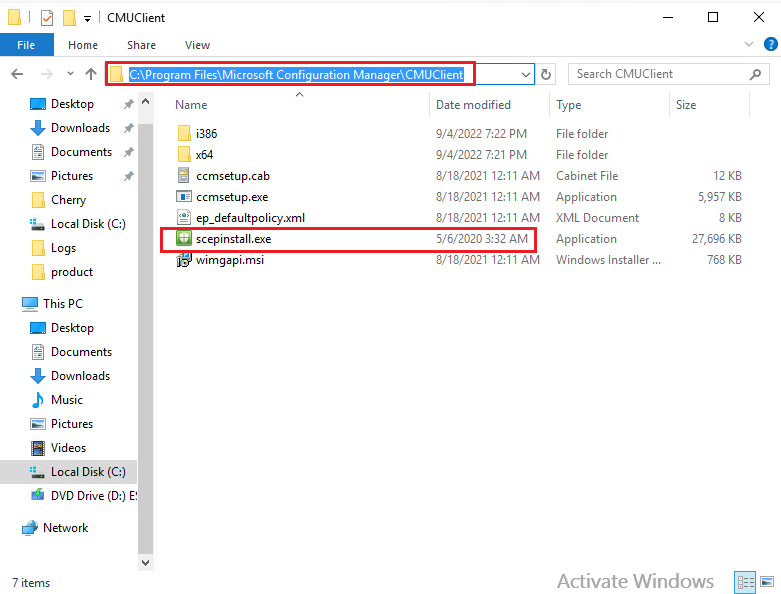Sort by the Type column header
Viewport: 781px width, 594px height.
tap(569, 105)
